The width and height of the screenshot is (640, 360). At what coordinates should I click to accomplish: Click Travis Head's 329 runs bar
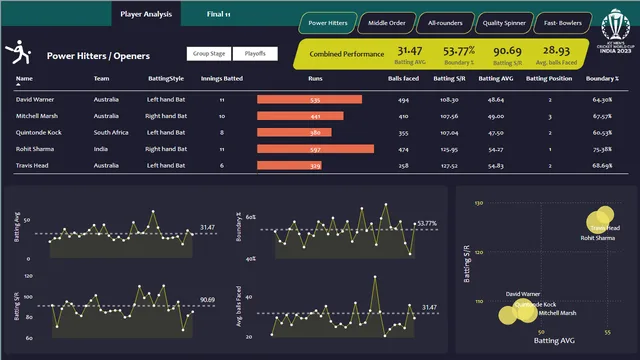tap(289, 165)
